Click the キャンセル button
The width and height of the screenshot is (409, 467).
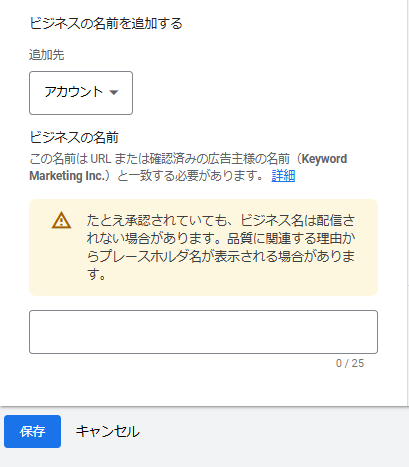tap(107, 431)
